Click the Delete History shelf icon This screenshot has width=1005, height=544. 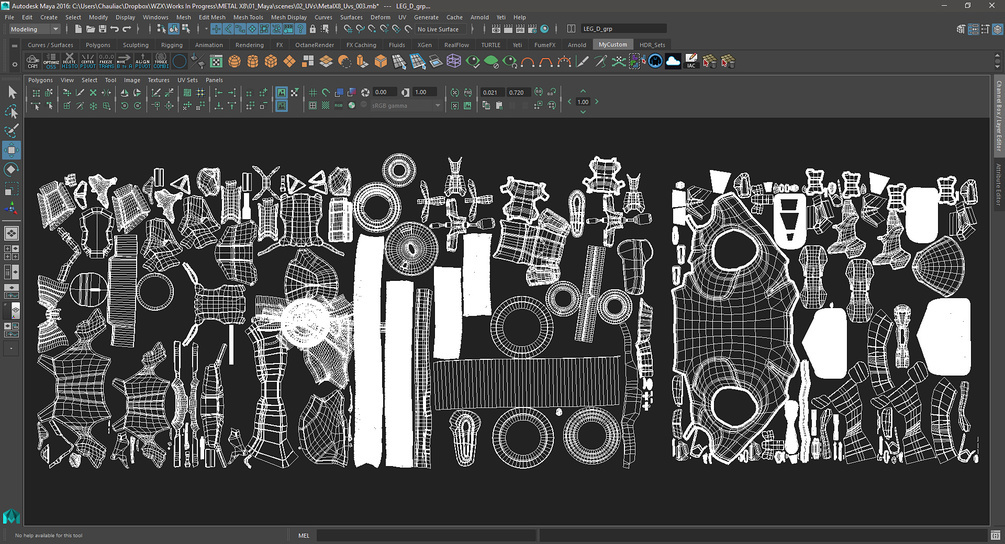71,61
